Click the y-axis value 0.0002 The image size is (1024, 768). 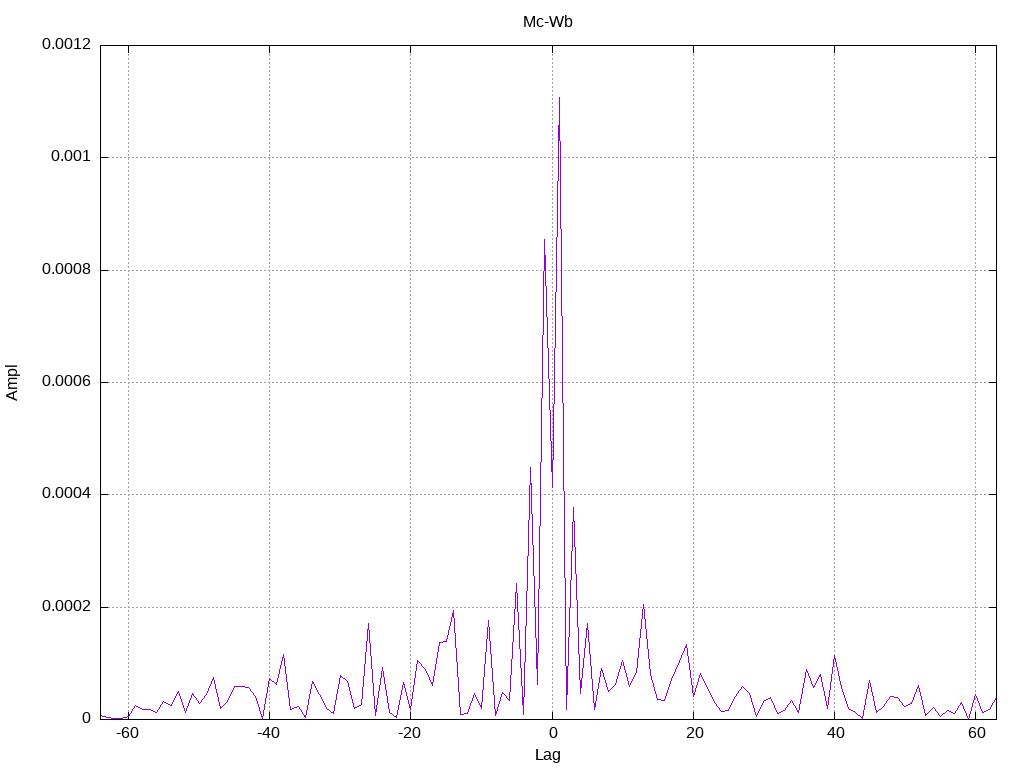[x=67, y=606]
